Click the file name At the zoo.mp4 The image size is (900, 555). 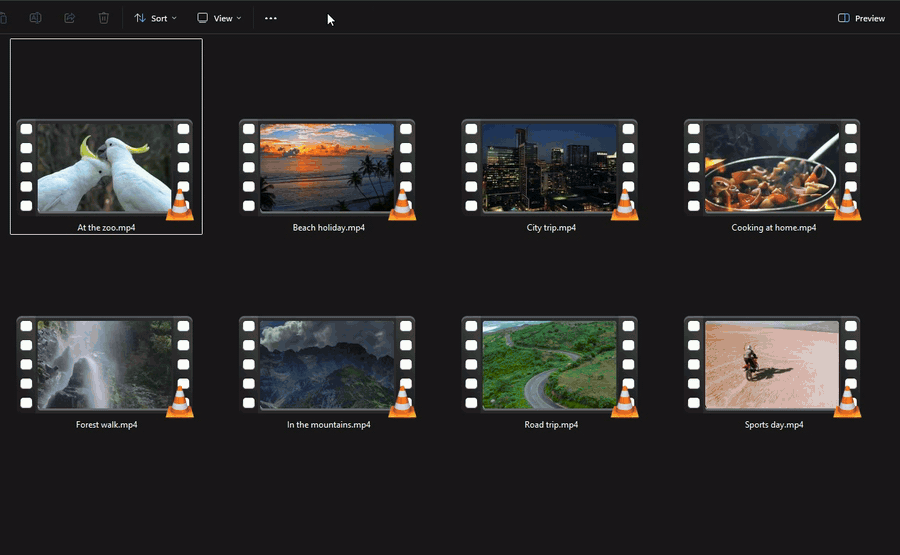click(x=106, y=227)
